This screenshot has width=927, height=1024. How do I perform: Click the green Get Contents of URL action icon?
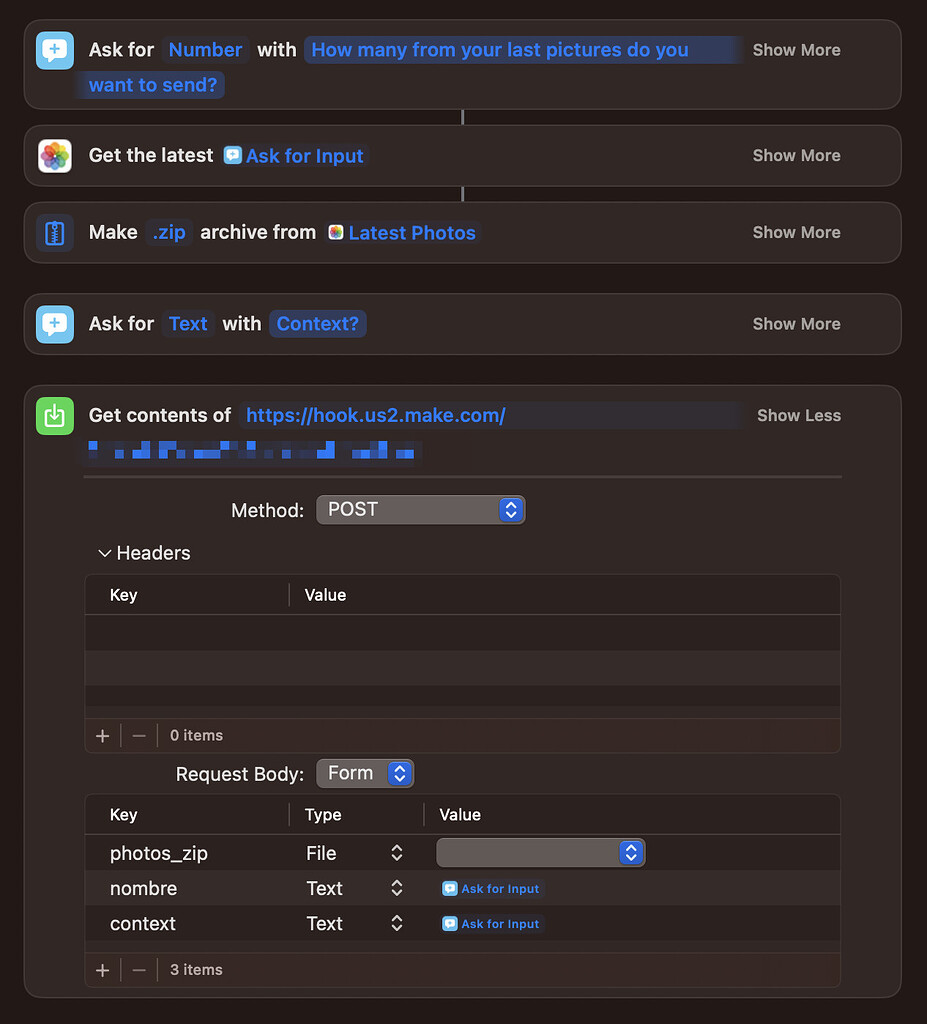(54, 415)
